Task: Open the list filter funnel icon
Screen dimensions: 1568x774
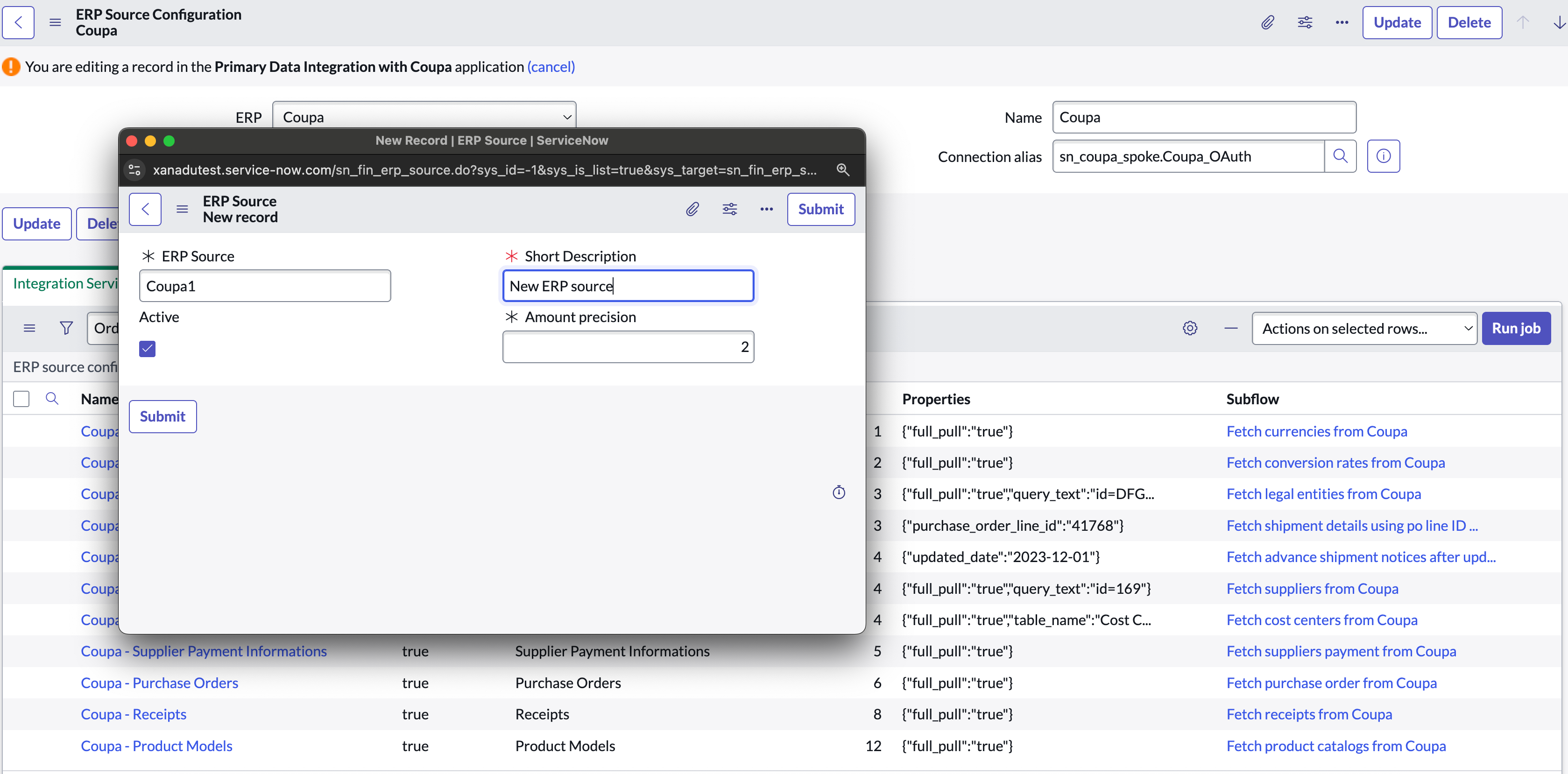Action: tap(66, 329)
